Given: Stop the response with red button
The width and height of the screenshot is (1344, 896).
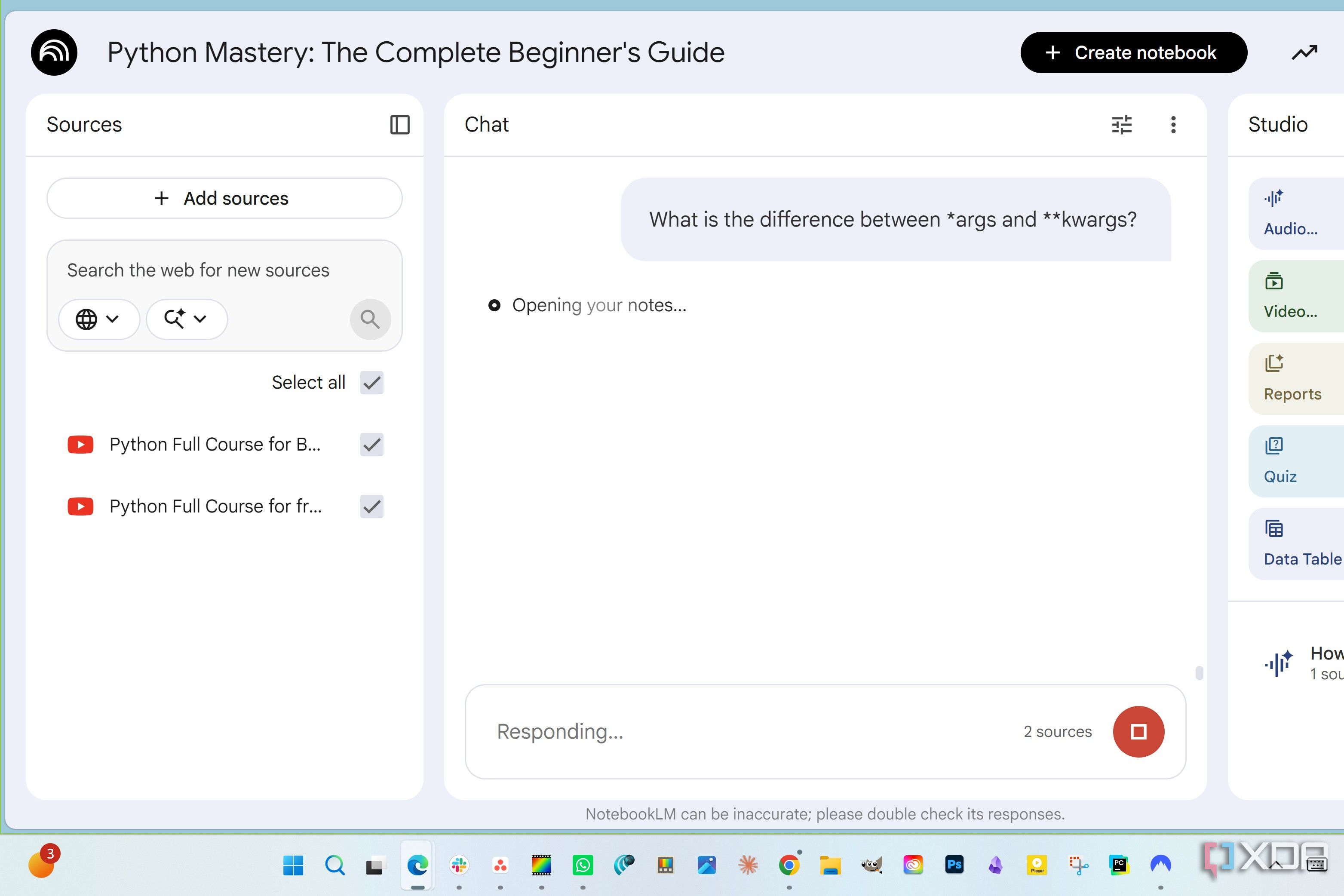Looking at the screenshot, I should click(1138, 731).
